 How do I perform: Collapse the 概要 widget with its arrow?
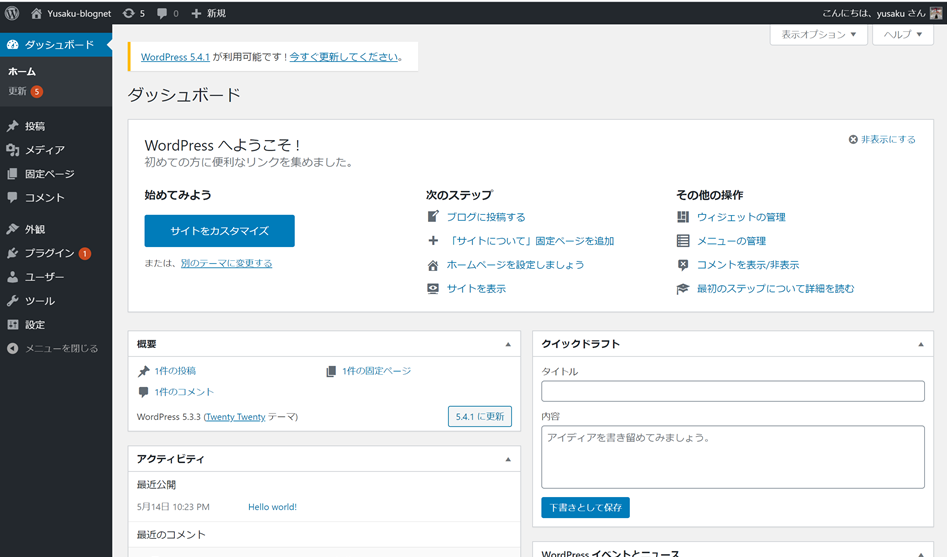(x=508, y=344)
